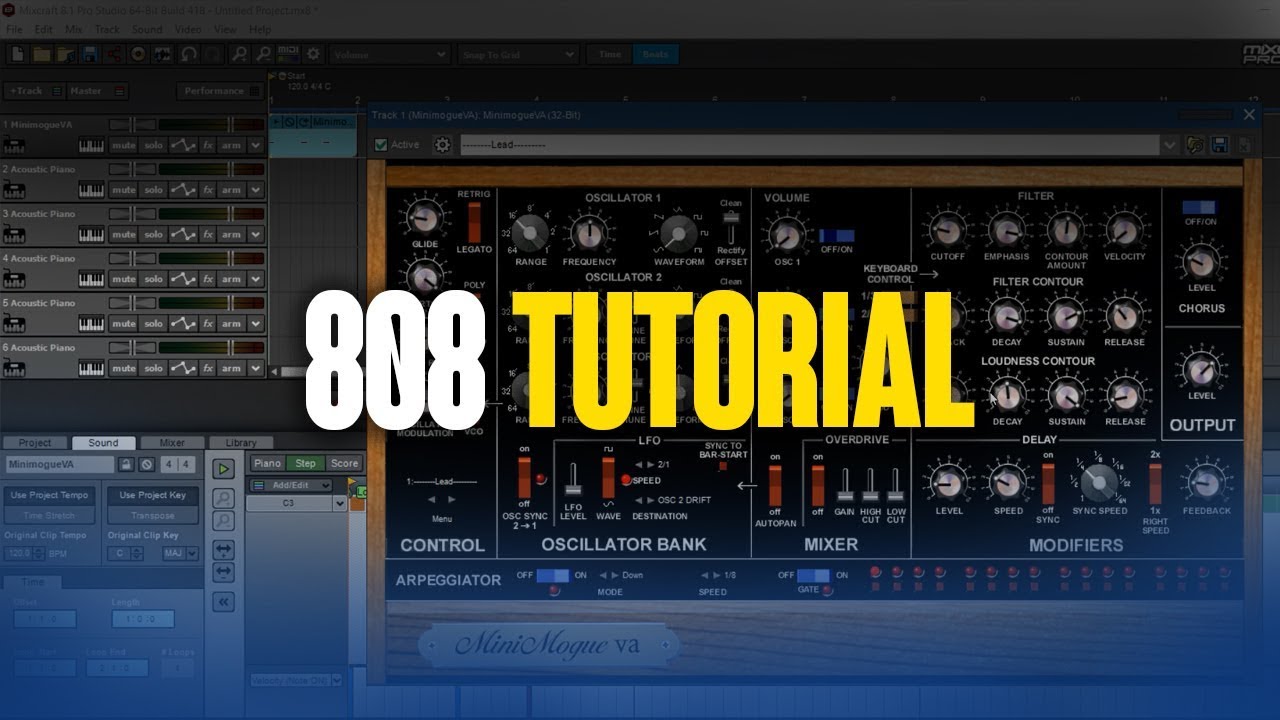Click the Master track button
The height and width of the screenshot is (720, 1280).
(98, 91)
